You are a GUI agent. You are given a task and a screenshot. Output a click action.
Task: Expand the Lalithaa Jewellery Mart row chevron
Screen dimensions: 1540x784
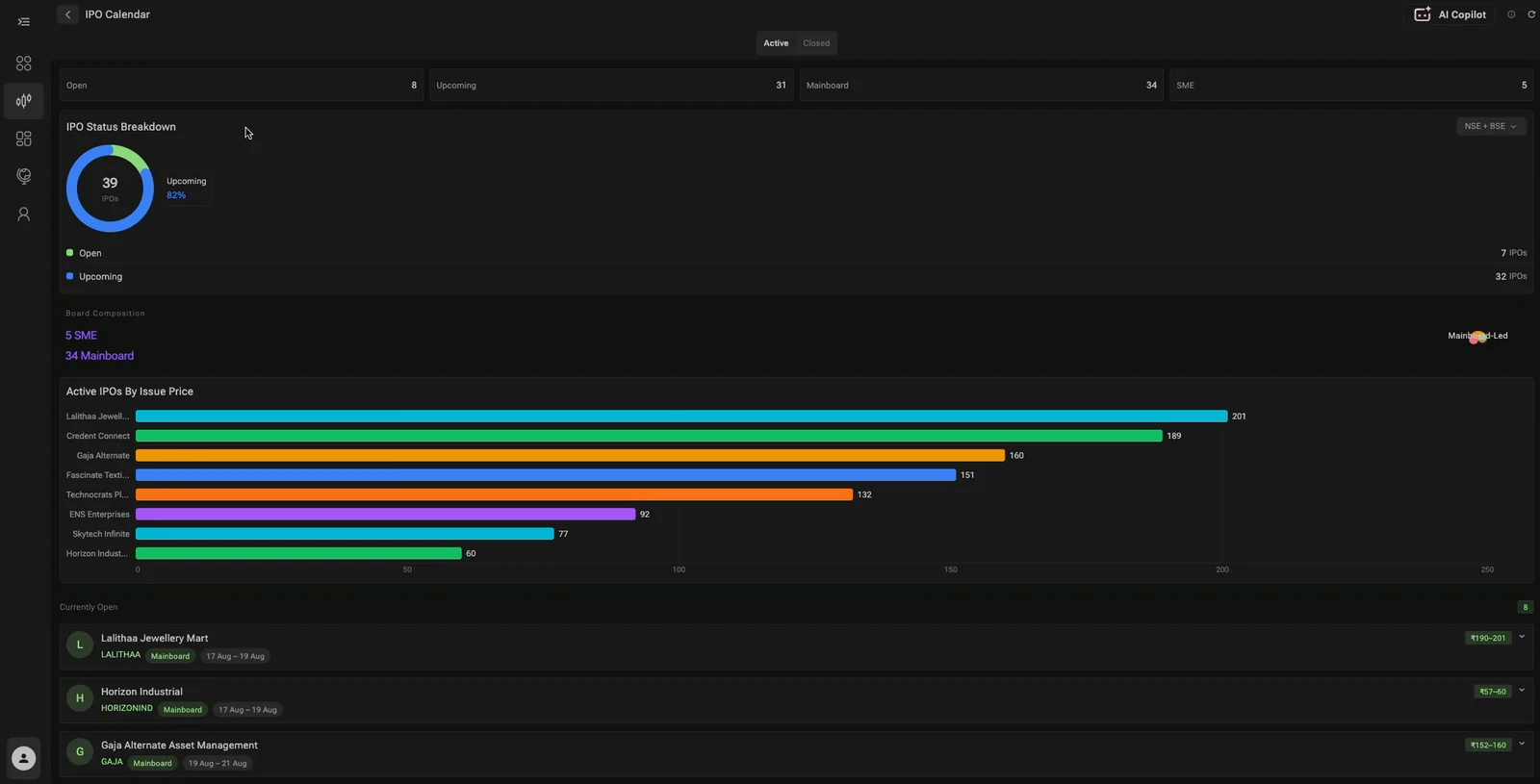point(1522,637)
